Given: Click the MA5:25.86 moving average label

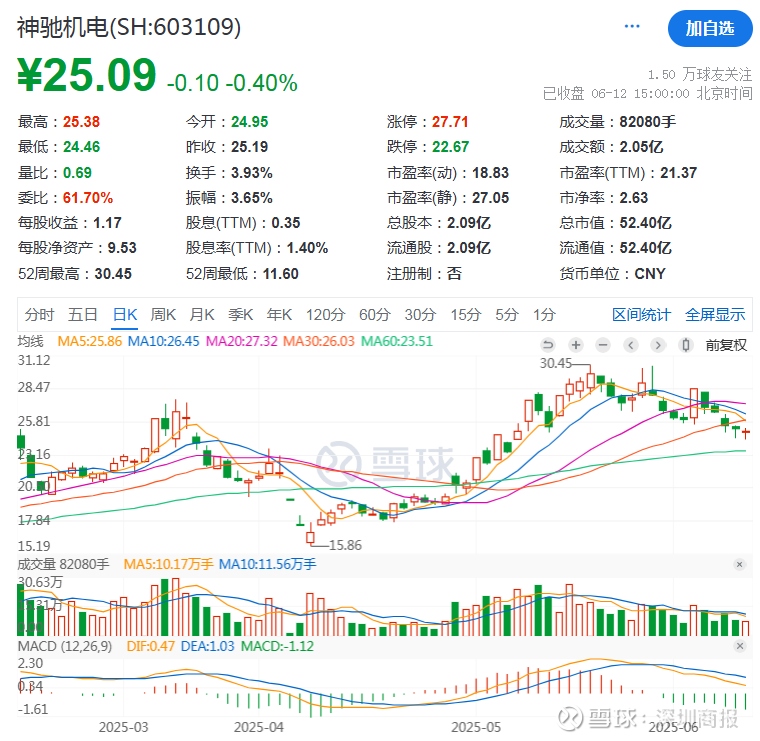Looking at the screenshot, I should coord(90,341).
